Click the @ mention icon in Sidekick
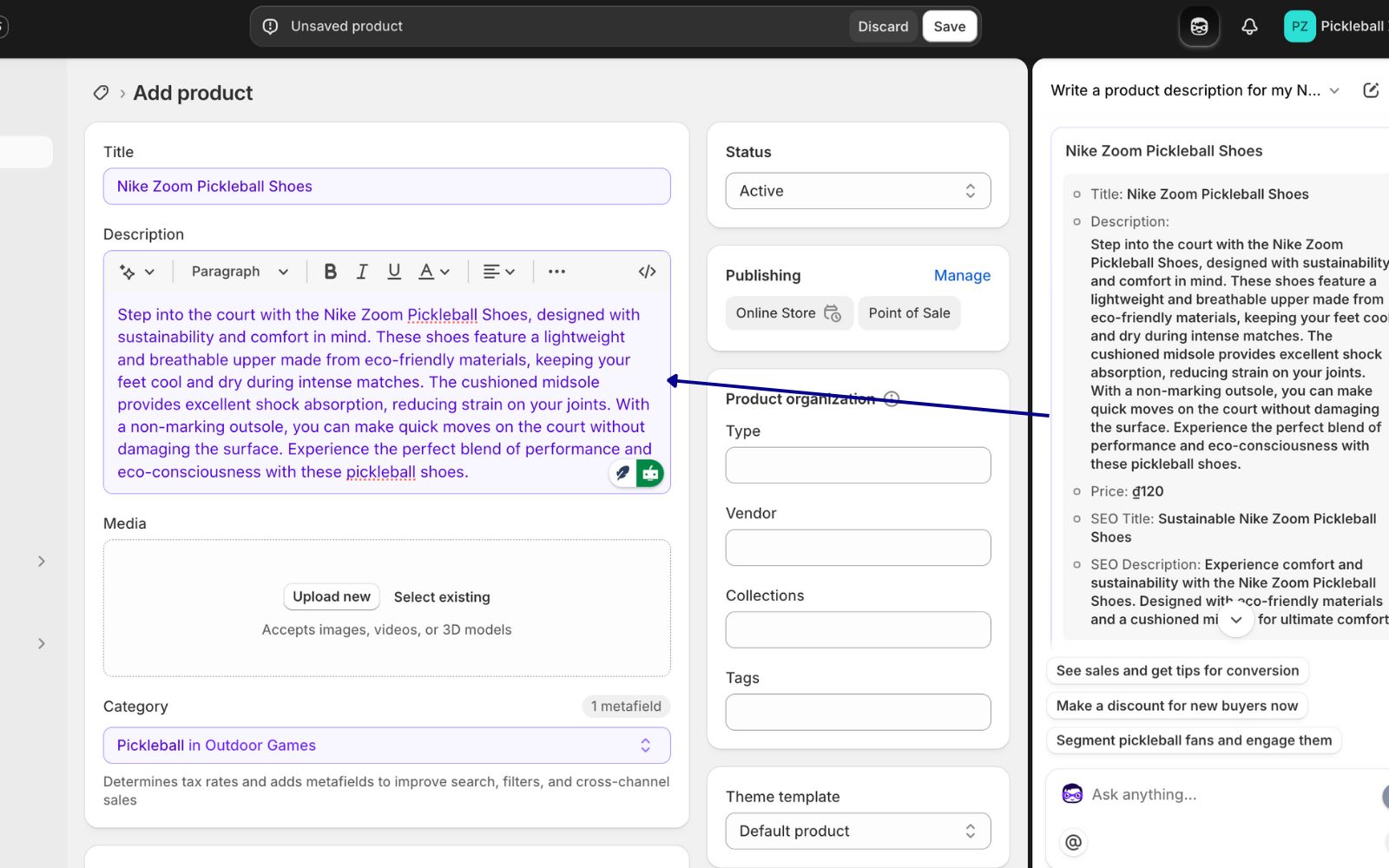The width and height of the screenshot is (1389, 868). [1074, 842]
